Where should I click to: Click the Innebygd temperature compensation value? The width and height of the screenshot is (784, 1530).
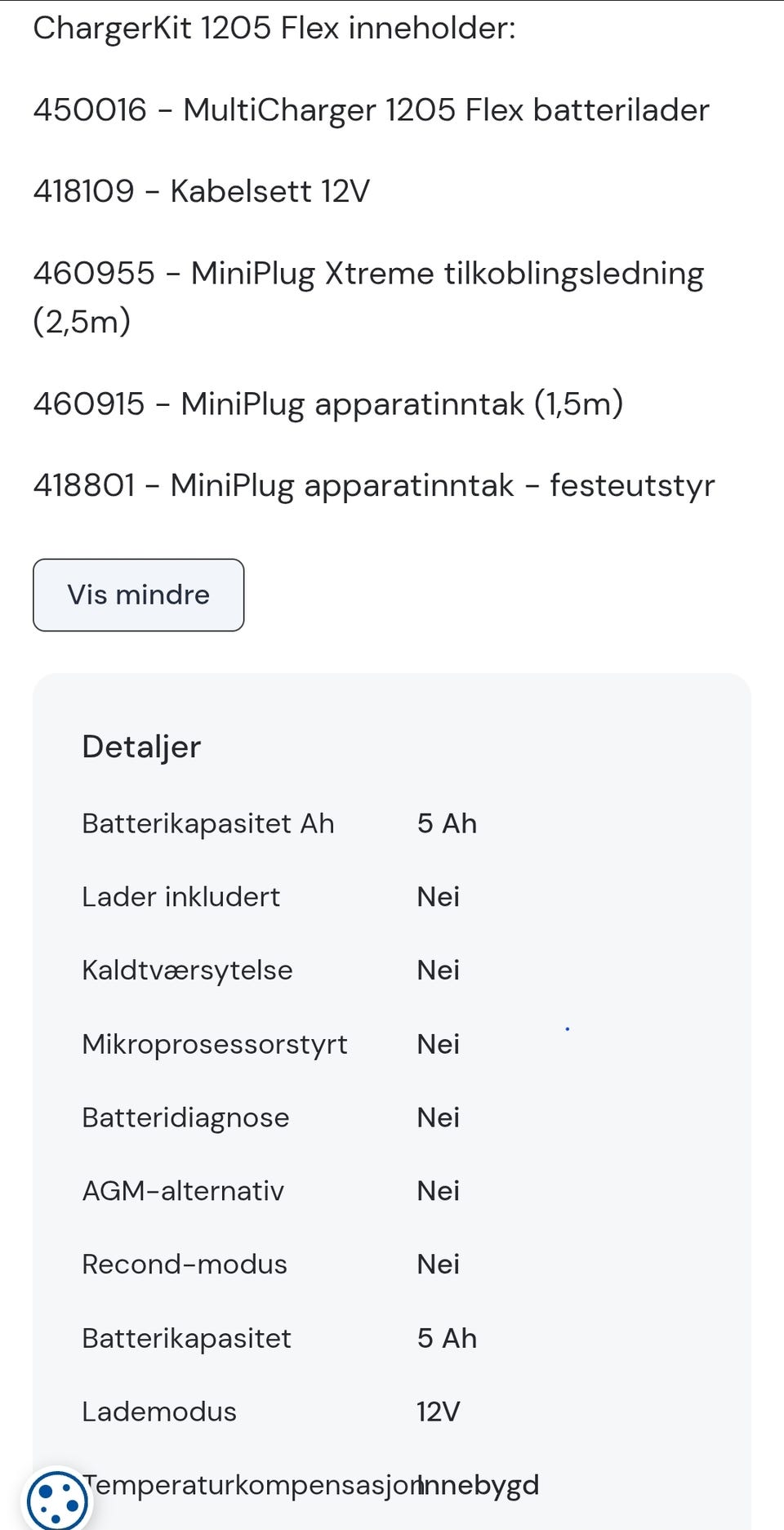[480, 1485]
